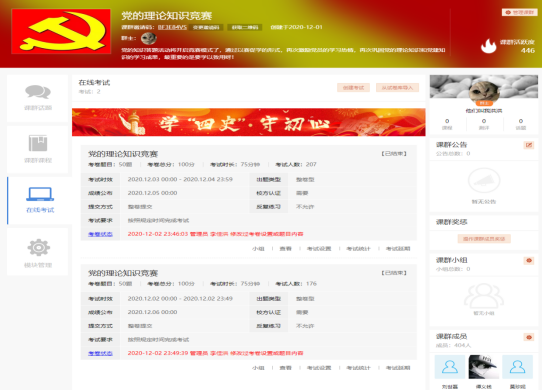
Task: Open 考卷状态 link in first exam
Action: point(100,234)
